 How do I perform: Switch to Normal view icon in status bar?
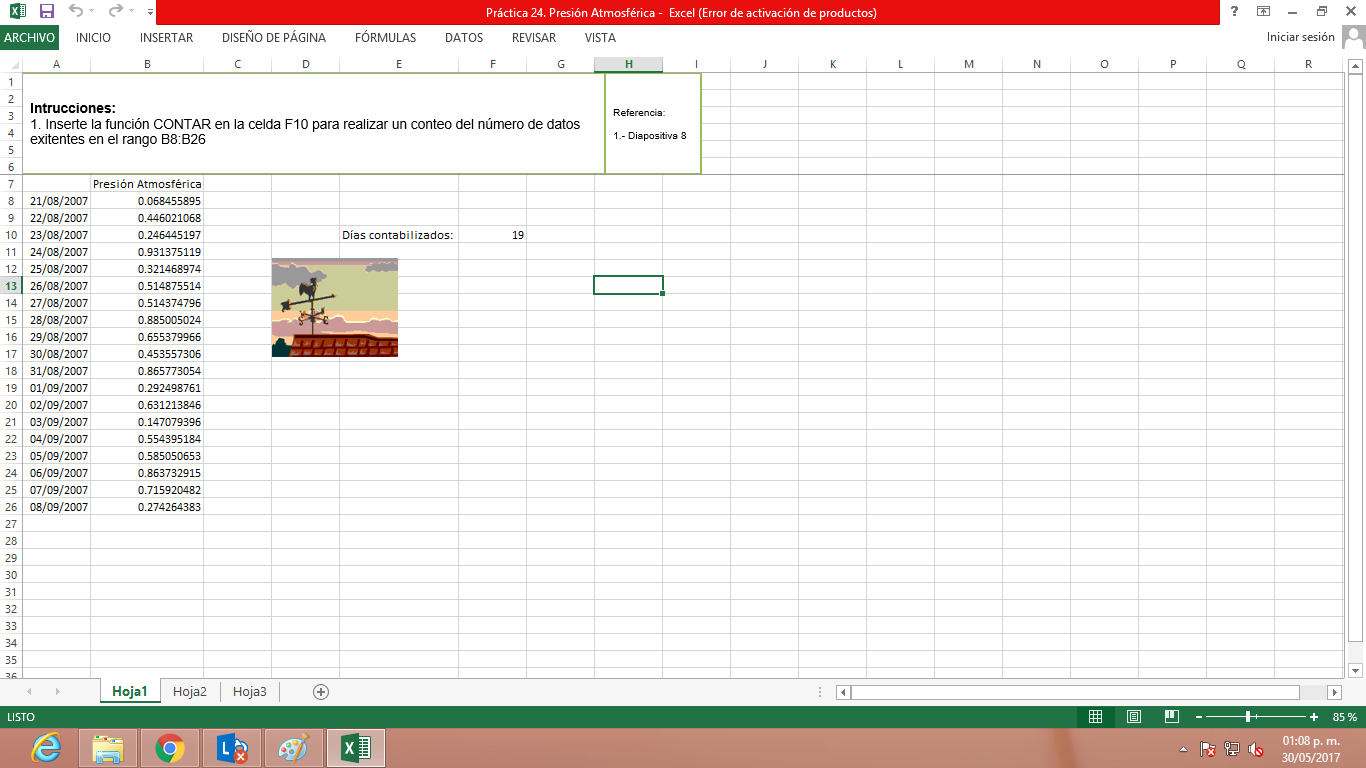[x=1095, y=717]
